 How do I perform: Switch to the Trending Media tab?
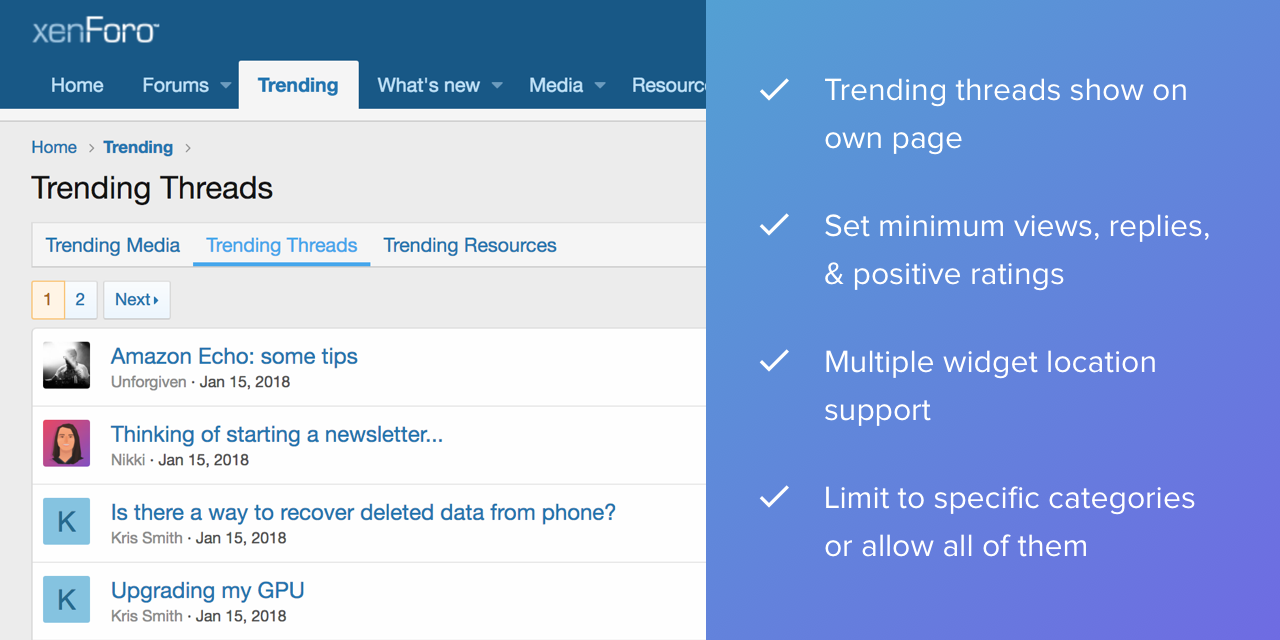(113, 246)
